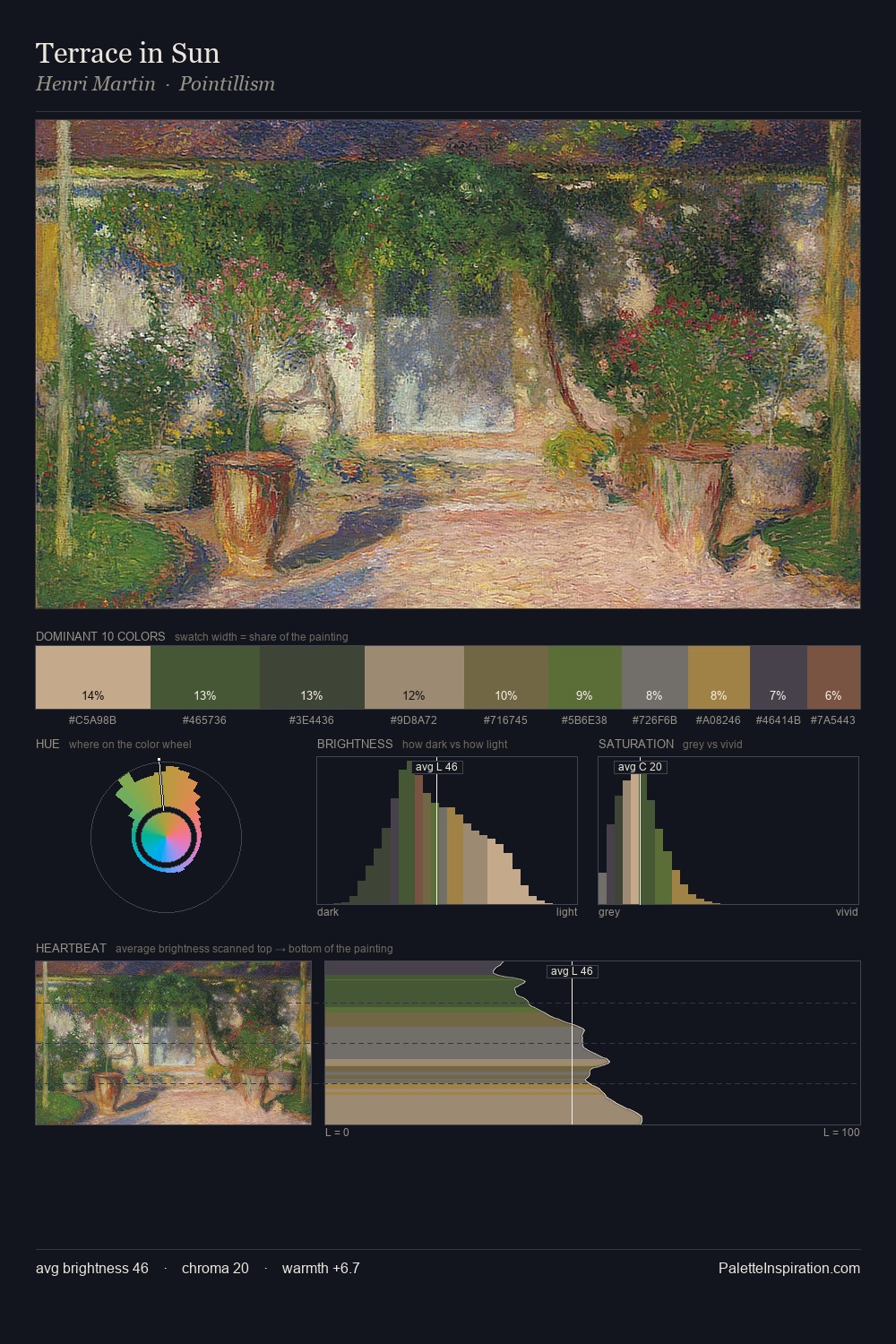
Task: Click 'chroma 20' in footer
Action: [x=215, y=1268]
